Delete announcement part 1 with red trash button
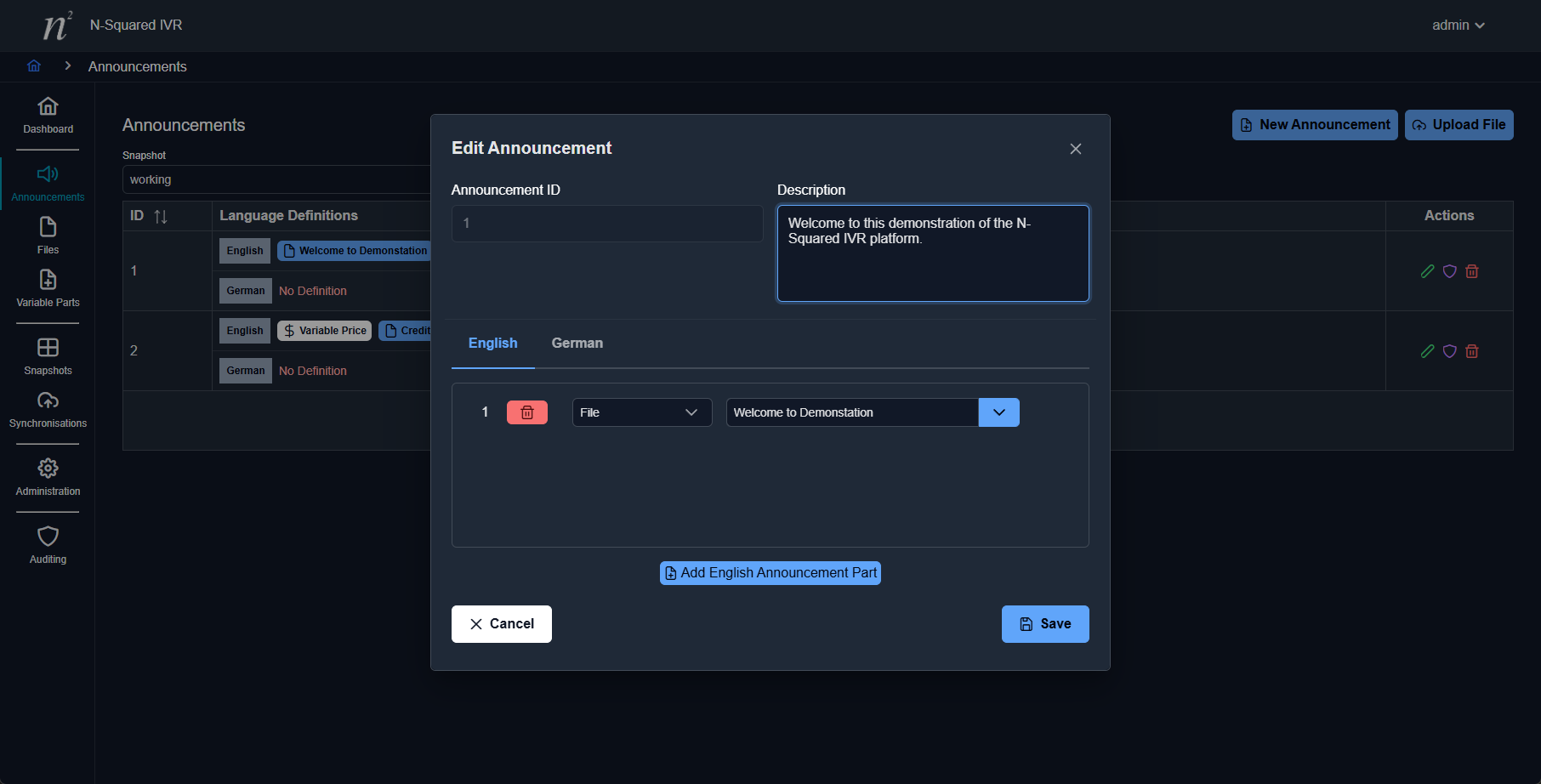The width and height of the screenshot is (1541, 784). pos(526,412)
